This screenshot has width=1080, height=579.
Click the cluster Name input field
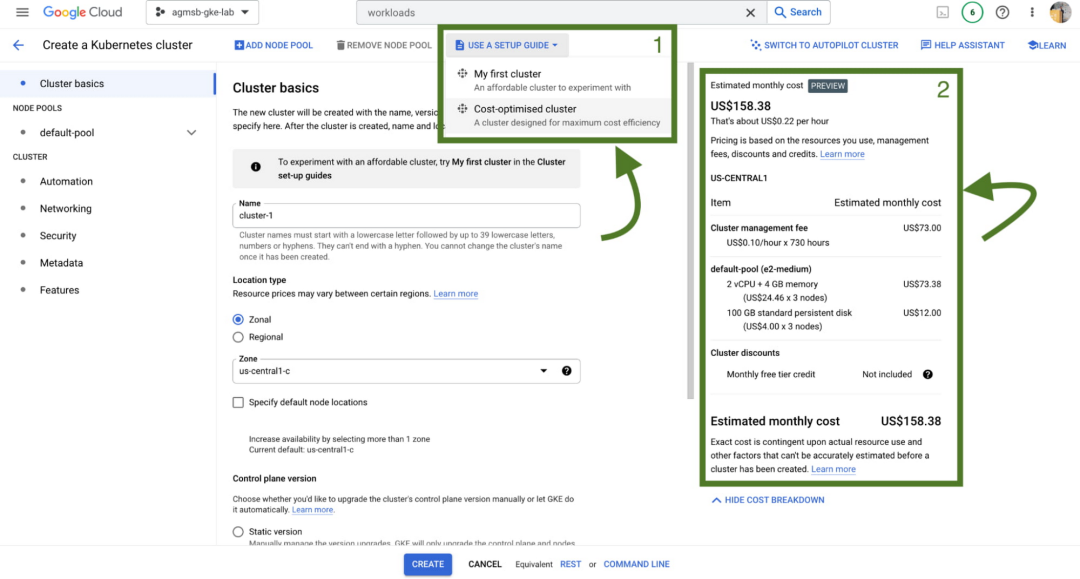406,215
